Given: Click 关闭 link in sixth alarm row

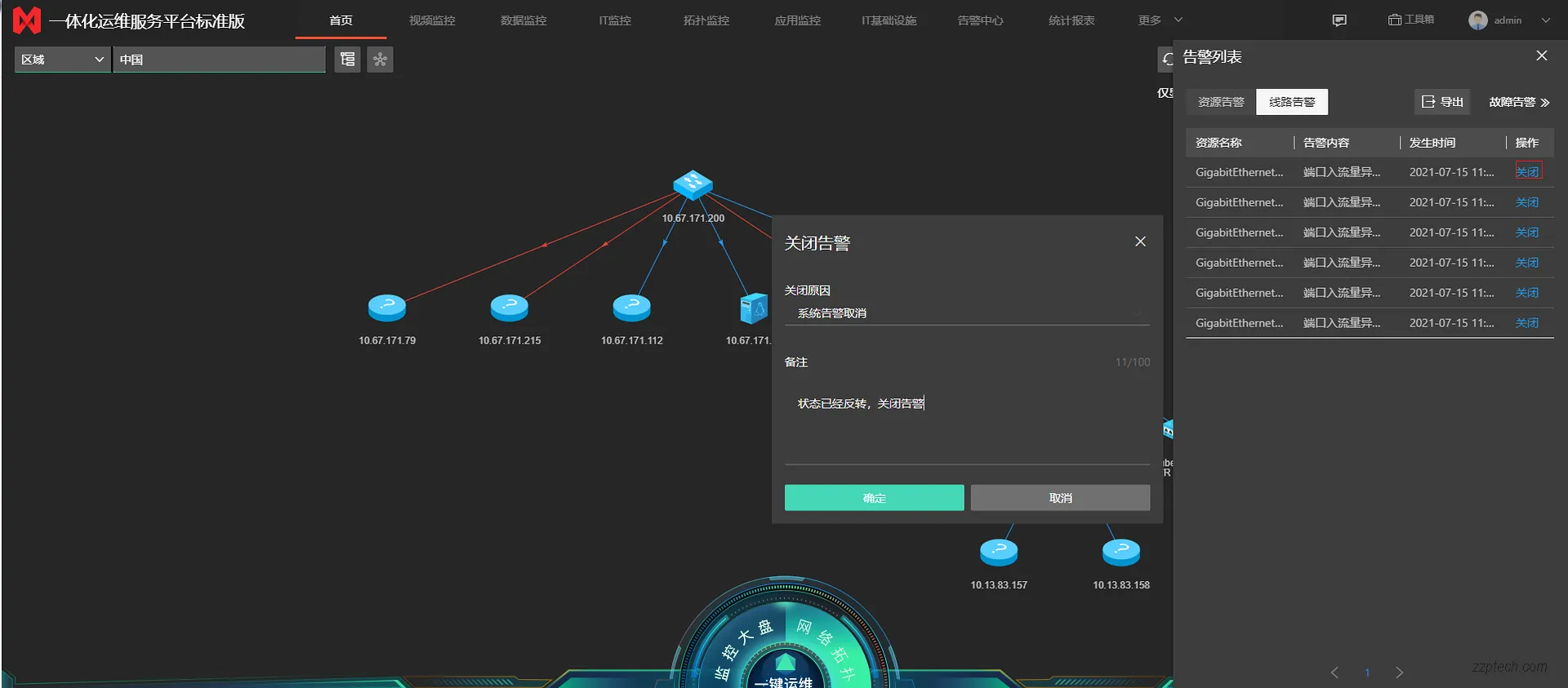Looking at the screenshot, I should pyautogui.click(x=1527, y=323).
